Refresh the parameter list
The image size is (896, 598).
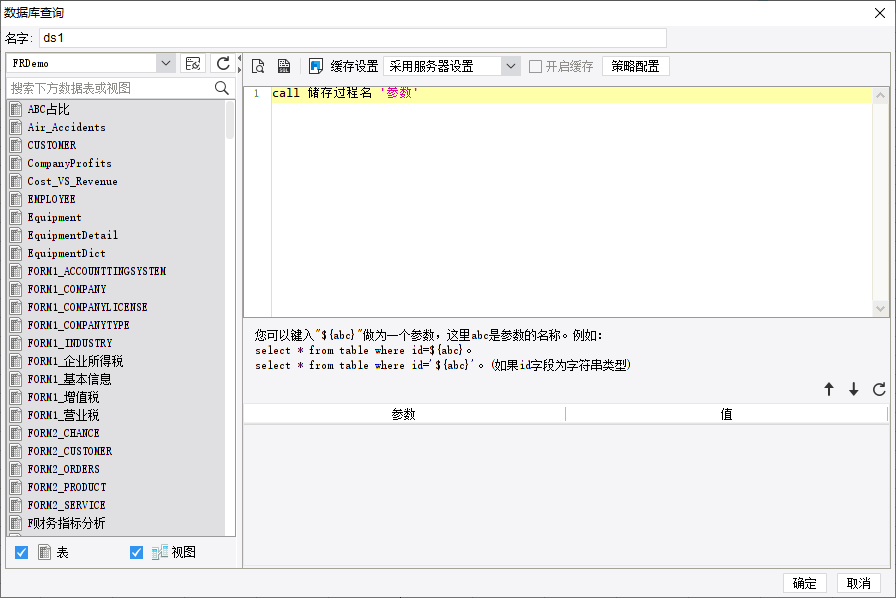(x=879, y=389)
